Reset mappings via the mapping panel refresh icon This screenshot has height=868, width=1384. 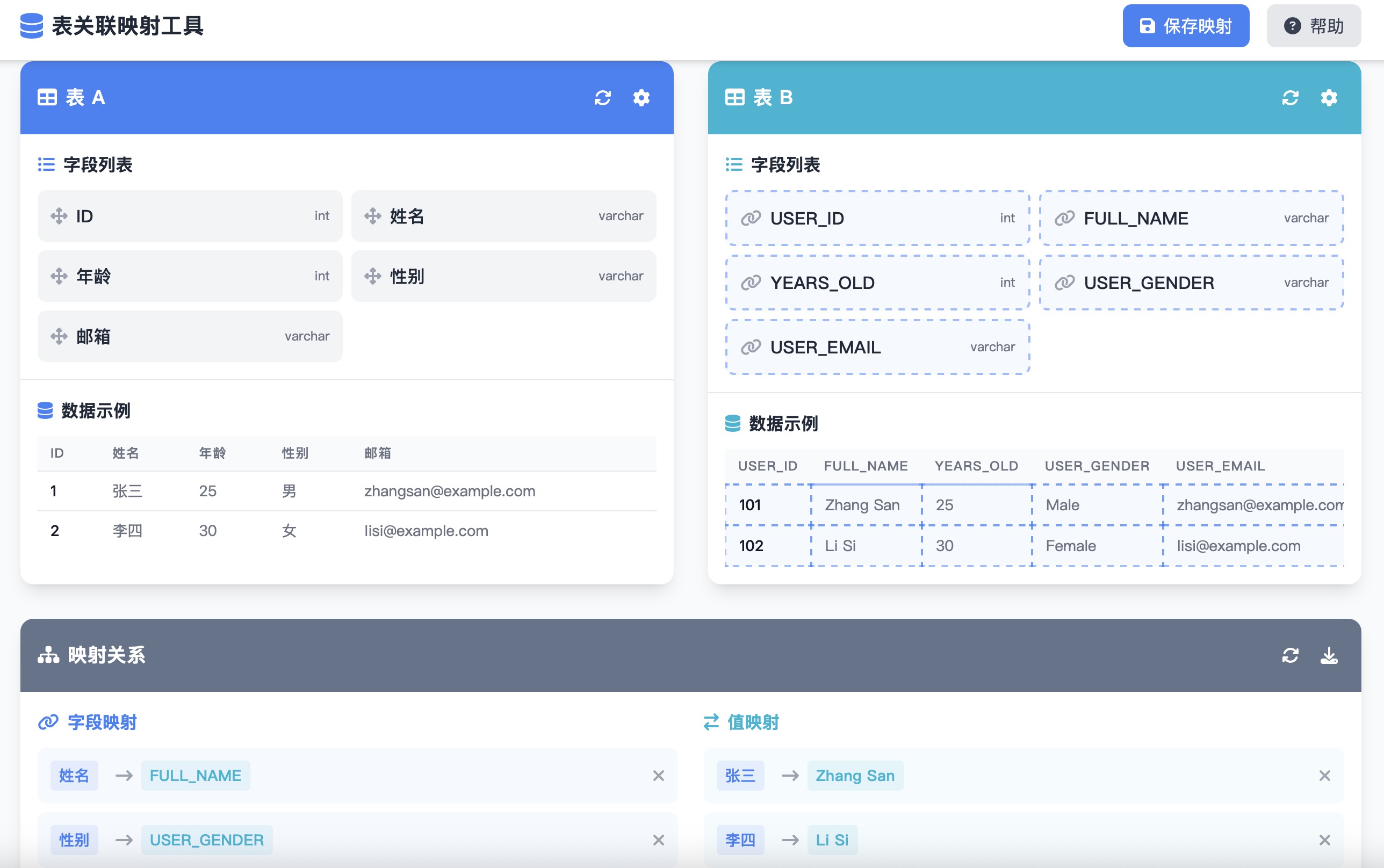coord(1290,655)
